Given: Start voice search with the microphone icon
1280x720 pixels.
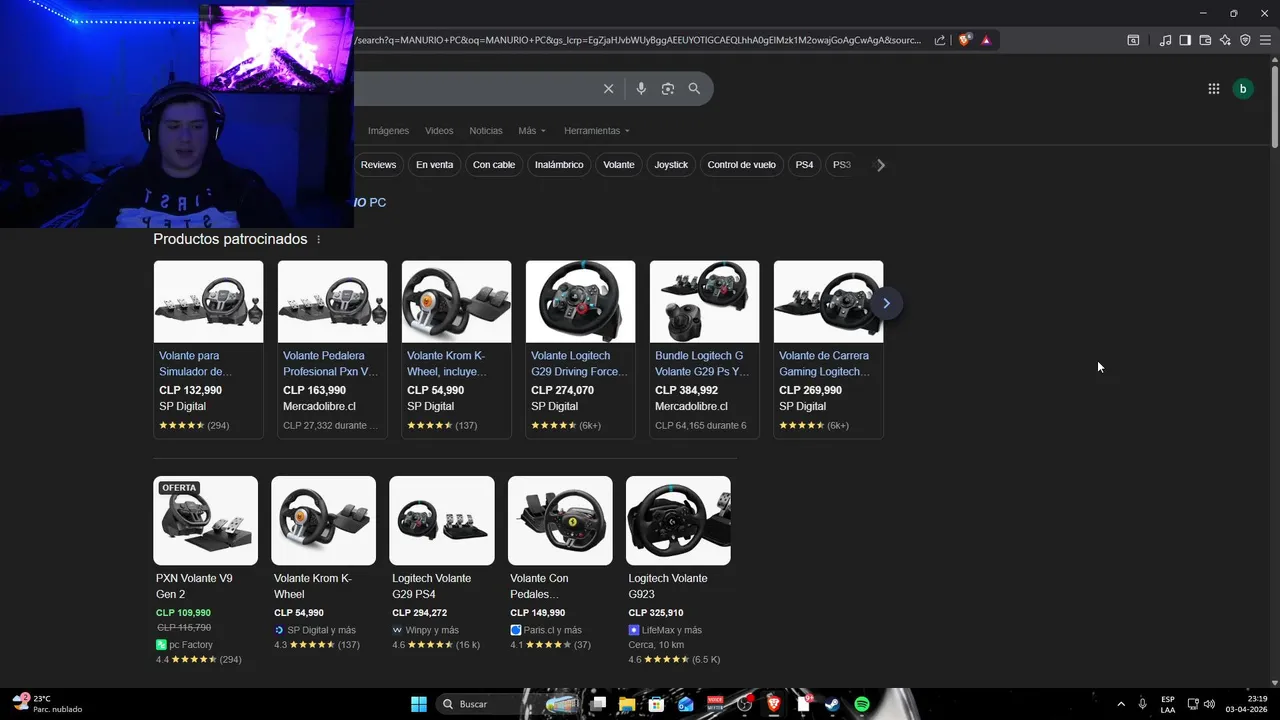Looking at the screenshot, I should 641,89.
